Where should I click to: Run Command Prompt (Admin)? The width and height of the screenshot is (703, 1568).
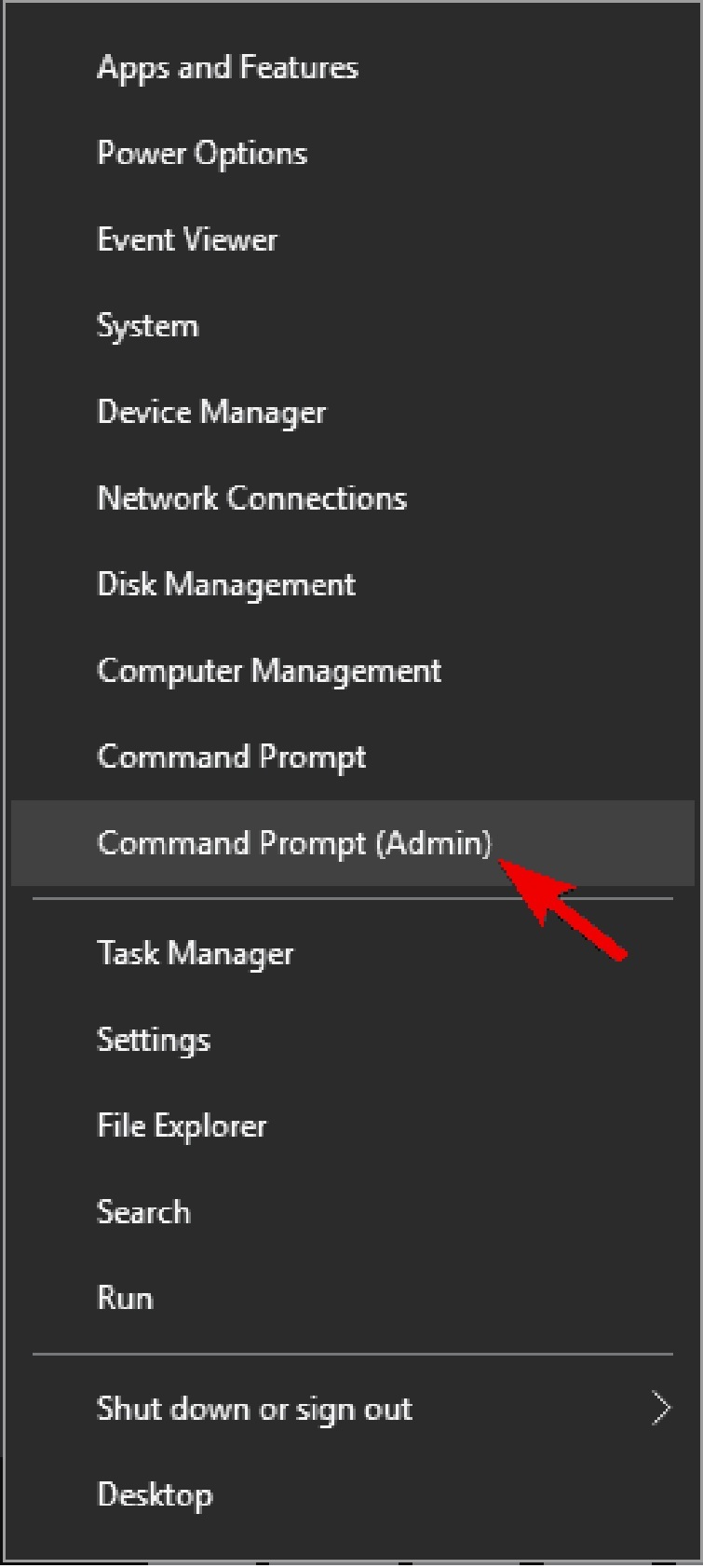(294, 843)
